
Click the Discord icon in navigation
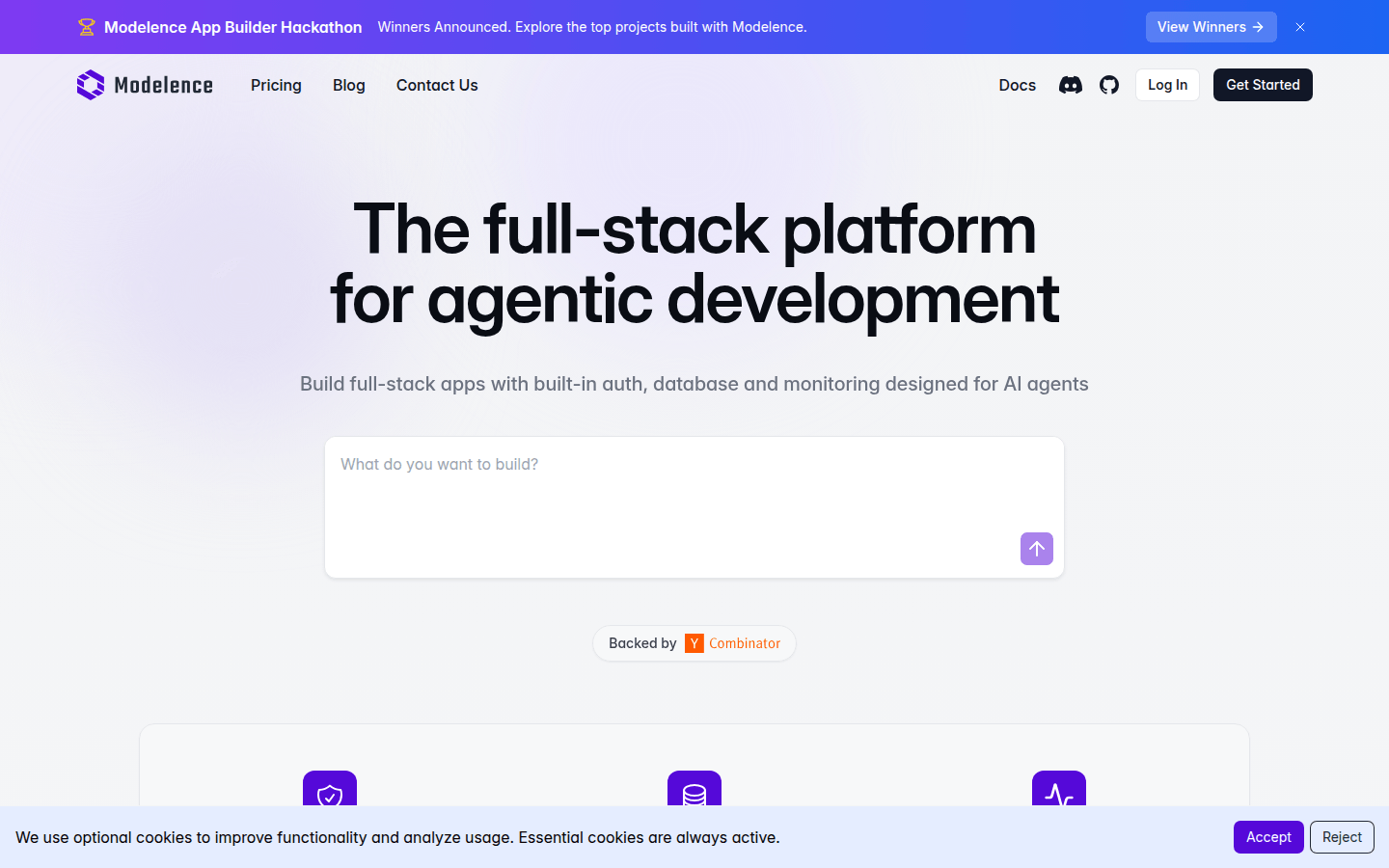(x=1071, y=85)
